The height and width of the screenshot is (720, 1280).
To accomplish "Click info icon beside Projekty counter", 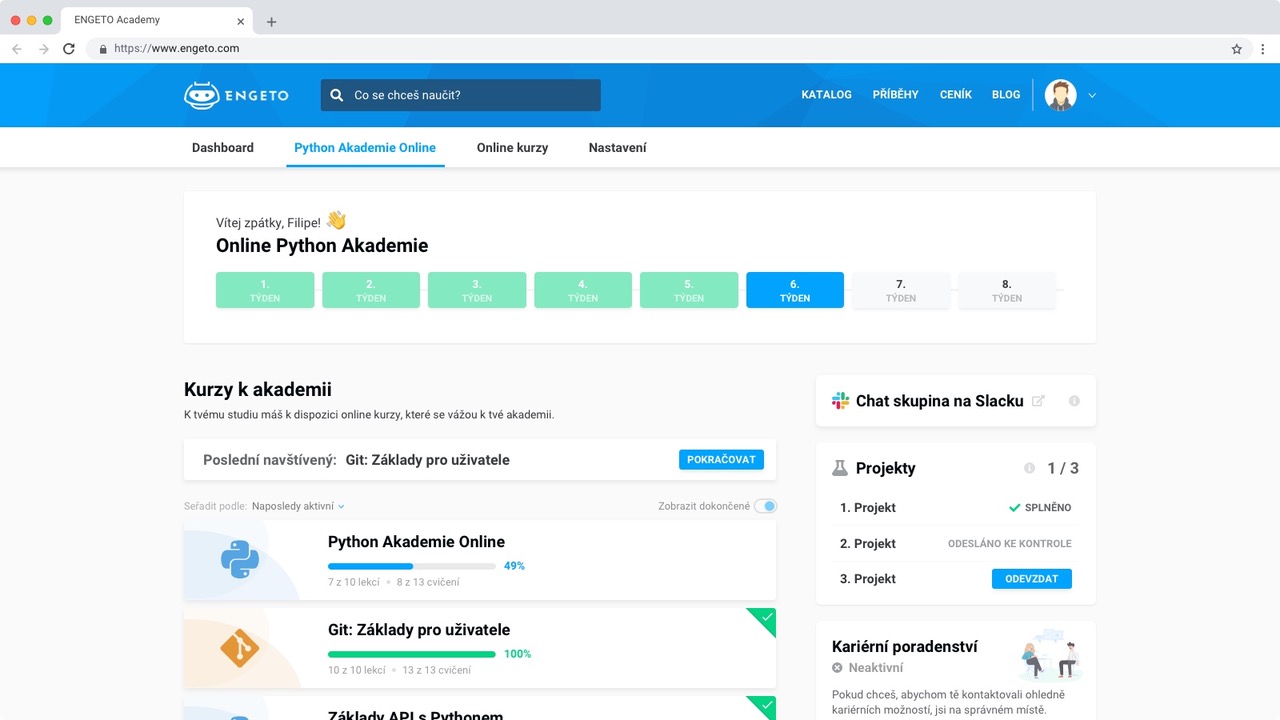I will tap(1029, 468).
